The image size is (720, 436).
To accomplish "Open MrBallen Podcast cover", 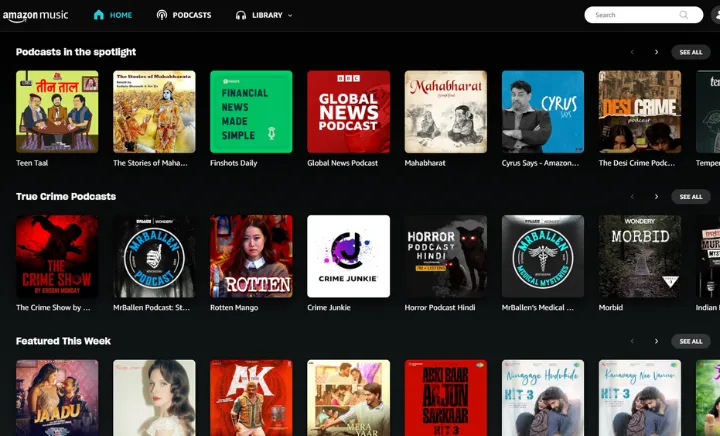I will click(154, 256).
